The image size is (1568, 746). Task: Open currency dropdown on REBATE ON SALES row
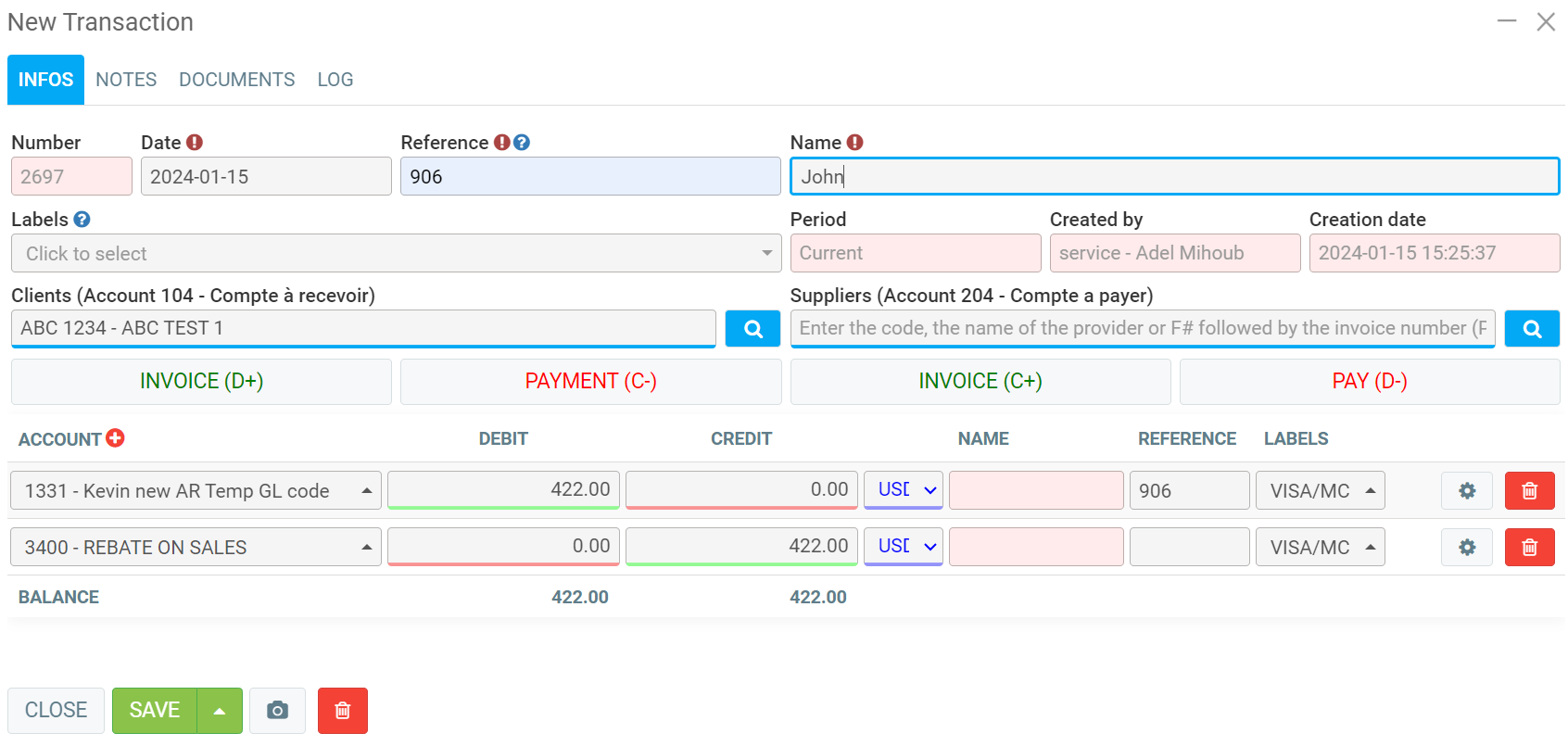pyautogui.click(x=903, y=547)
